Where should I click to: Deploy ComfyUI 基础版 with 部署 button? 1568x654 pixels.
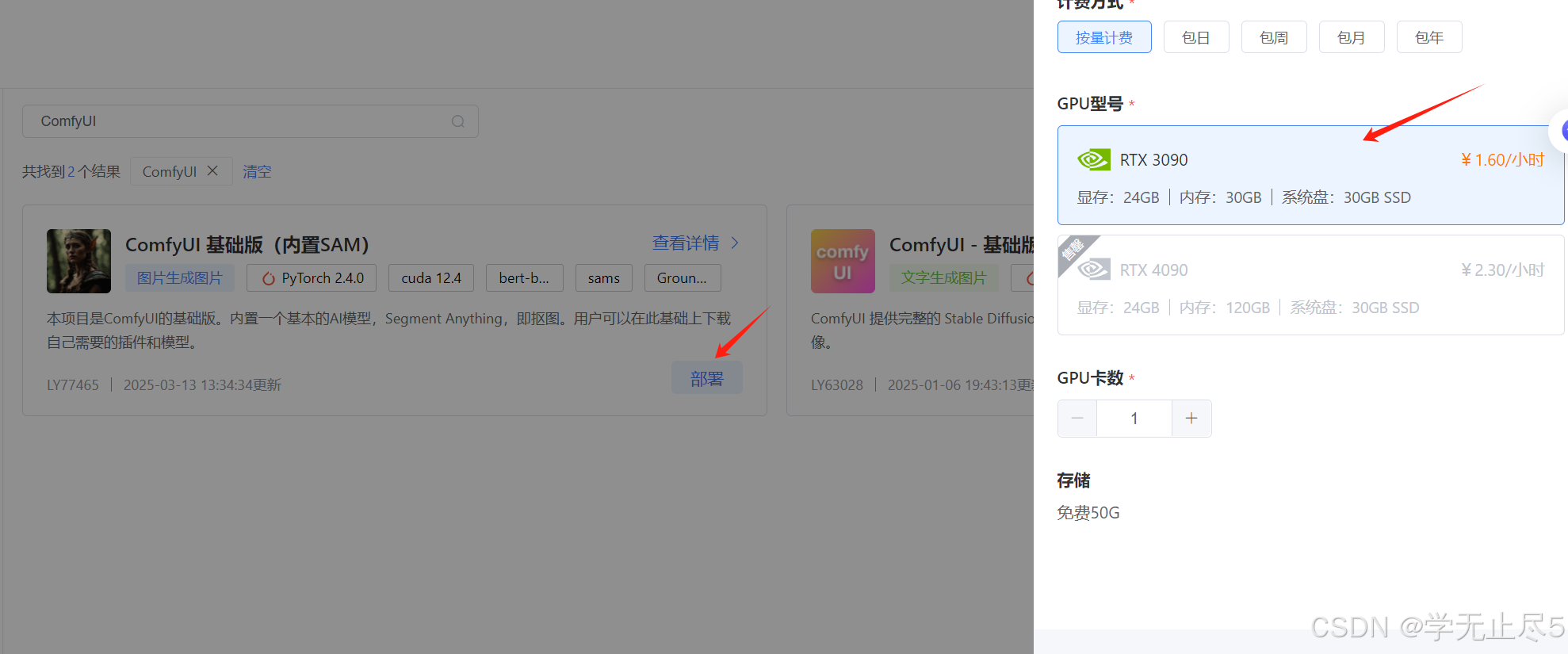[707, 378]
